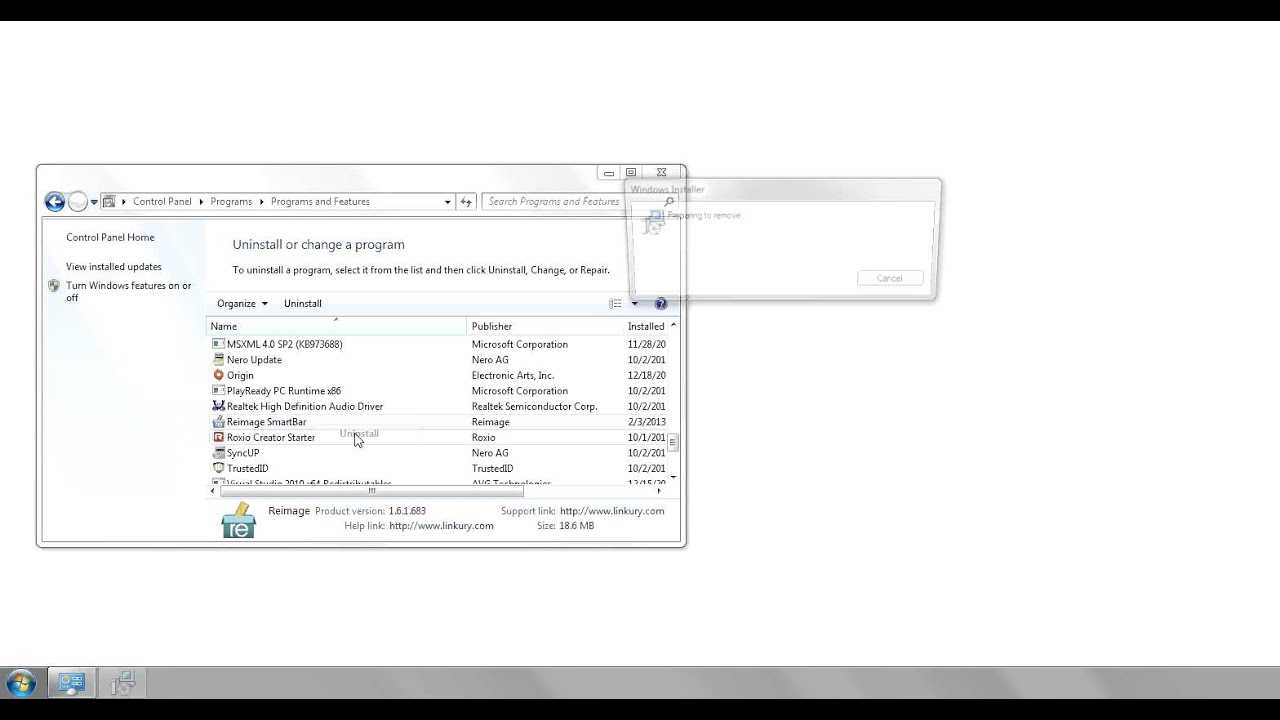Click the Origin program icon

(x=218, y=375)
